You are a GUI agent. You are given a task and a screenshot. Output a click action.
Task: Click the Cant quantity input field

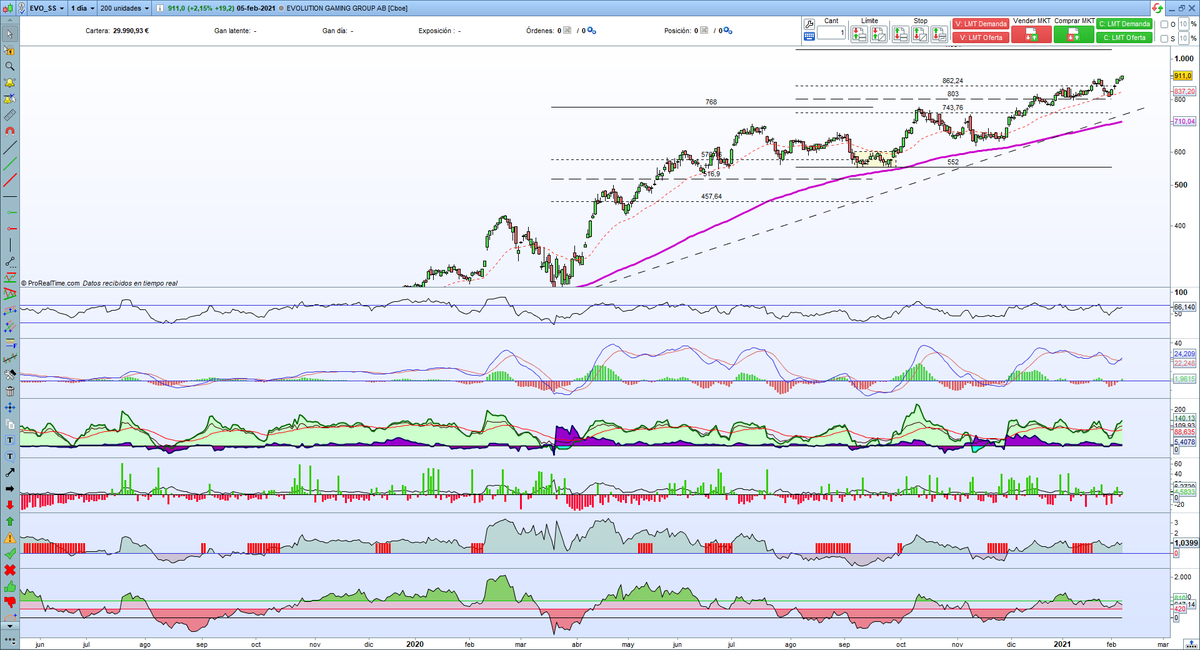coord(831,33)
